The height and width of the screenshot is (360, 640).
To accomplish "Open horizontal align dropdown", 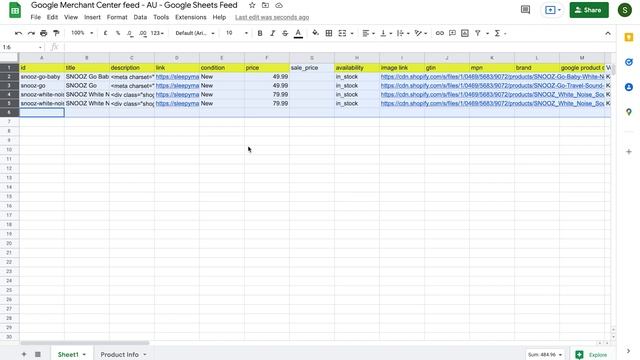I will pyautogui.click(x=368, y=33).
